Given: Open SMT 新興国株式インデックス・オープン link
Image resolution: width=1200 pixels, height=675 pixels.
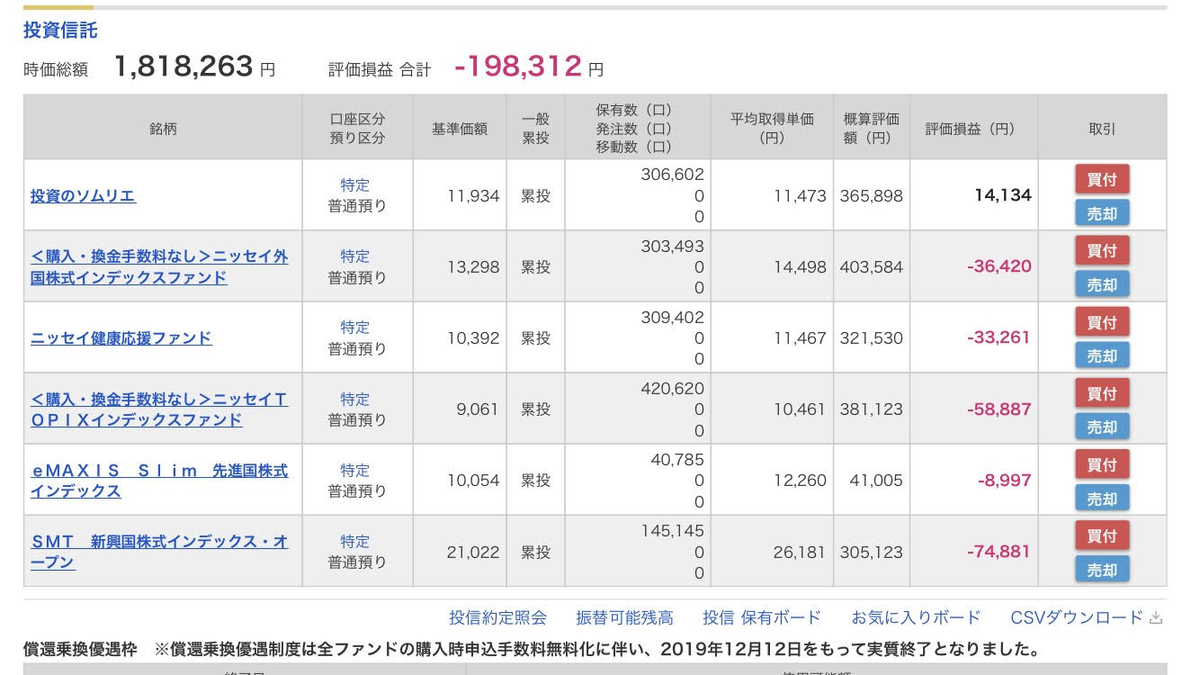Looking at the screenshot, I should (x=159, y=552).
